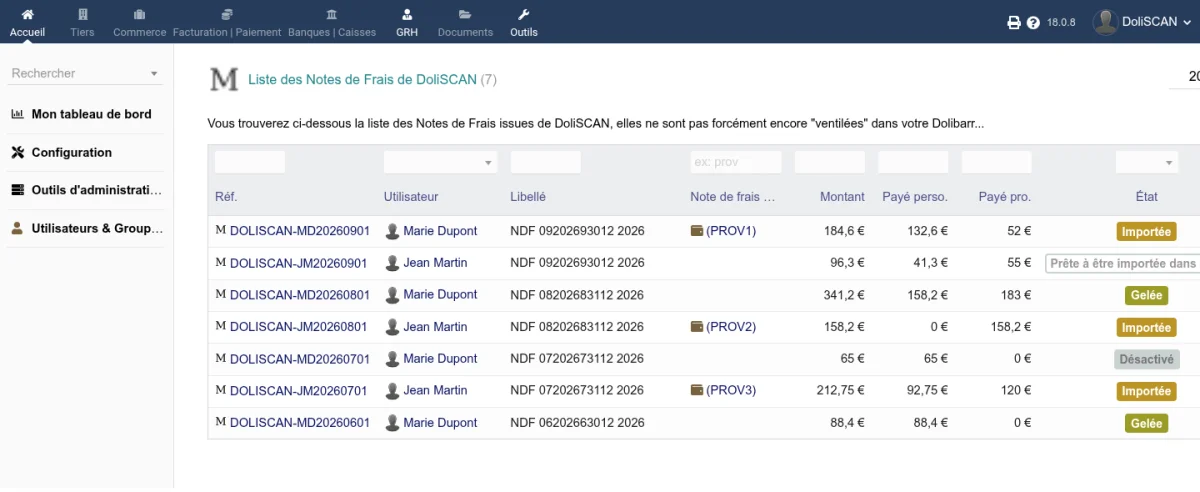
Task: Open the (PROV2) expense report link
Action: pyautogui.click(x=730, y=327)
